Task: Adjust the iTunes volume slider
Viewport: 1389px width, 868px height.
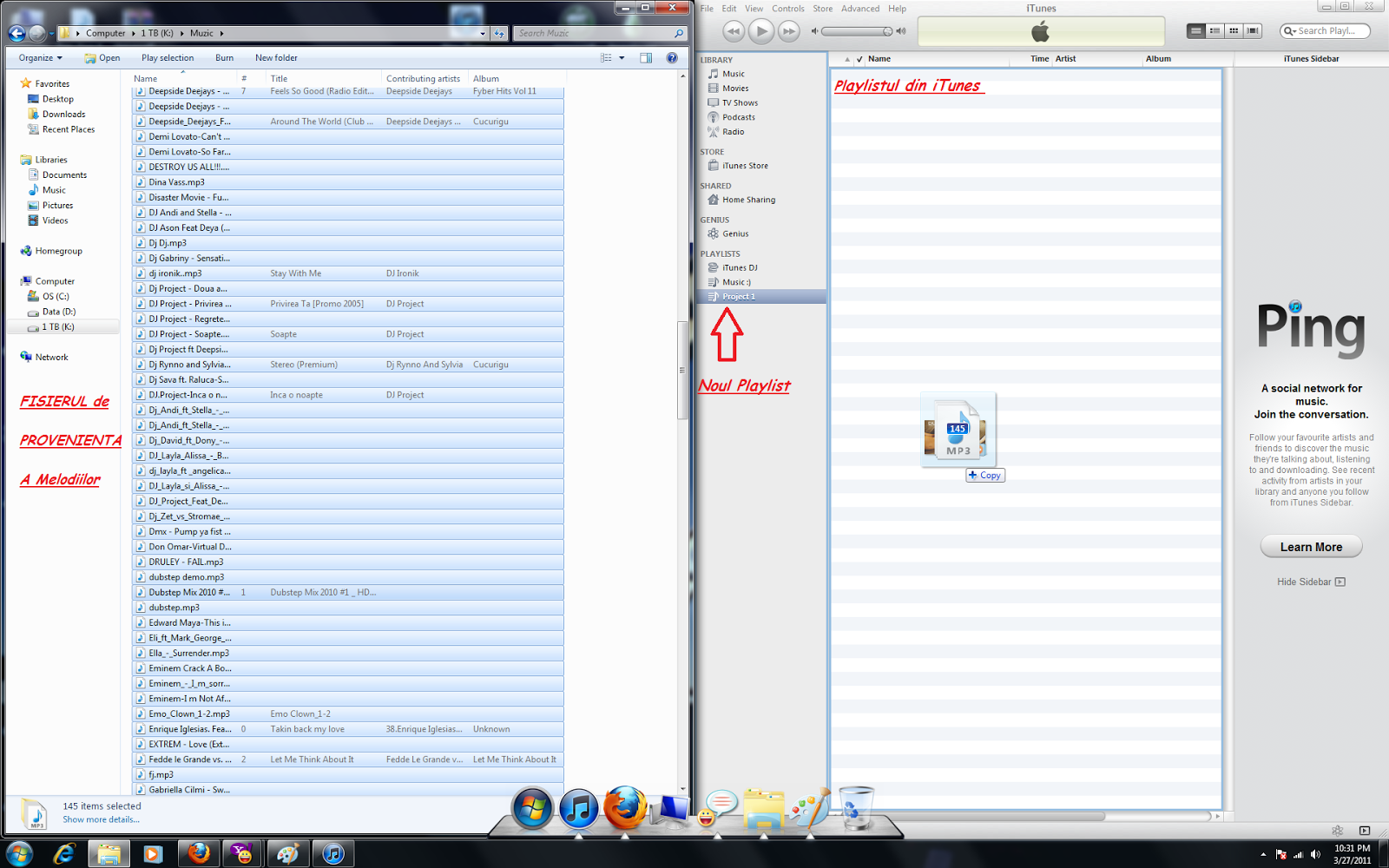Action: pyautogui.click(x=858, y=31)
